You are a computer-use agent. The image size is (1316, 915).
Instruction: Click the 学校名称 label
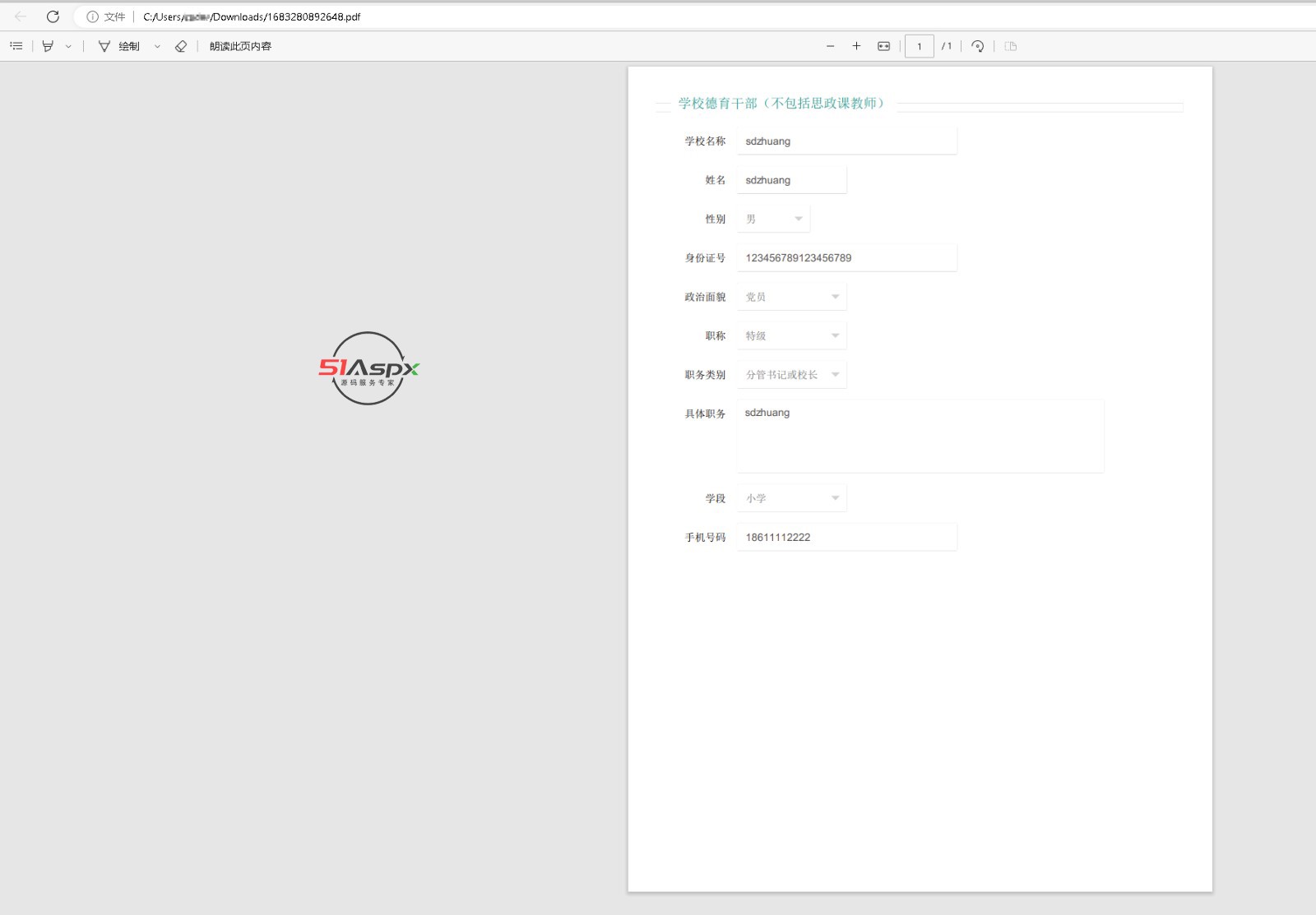[705, 141]
